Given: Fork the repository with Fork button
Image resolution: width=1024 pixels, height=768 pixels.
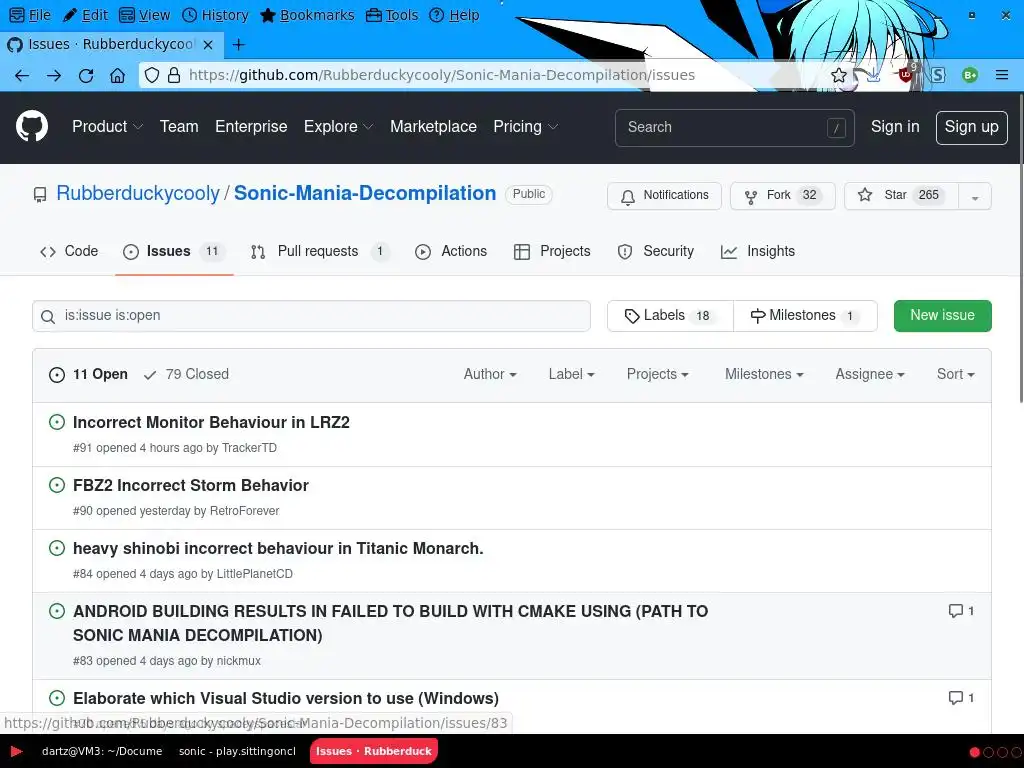Looking at the screenshot, I should coord(782,196).
